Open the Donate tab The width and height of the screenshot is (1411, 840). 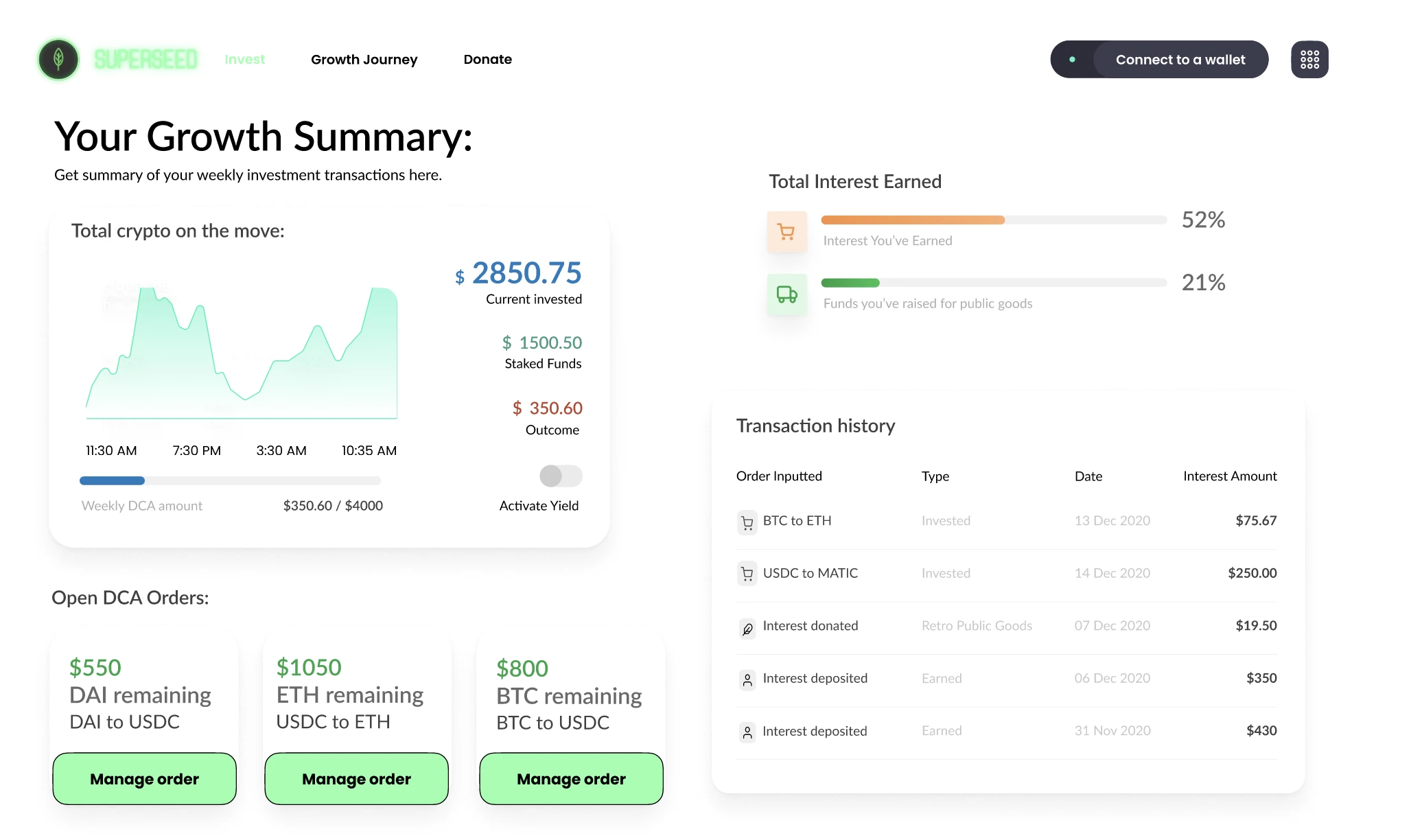pos(487,59)
